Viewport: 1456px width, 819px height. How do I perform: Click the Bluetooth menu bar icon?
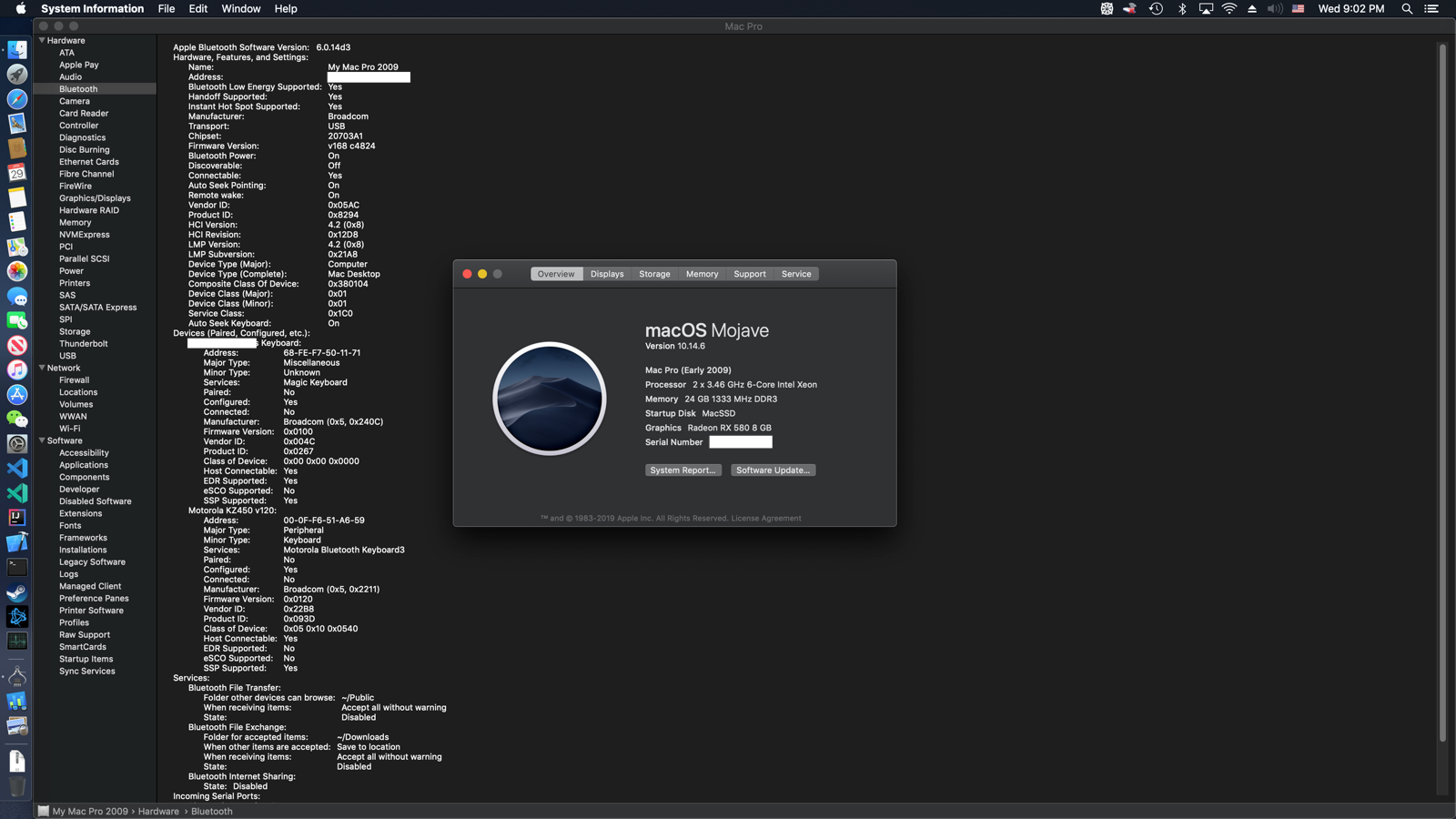tap(1182, 9)
